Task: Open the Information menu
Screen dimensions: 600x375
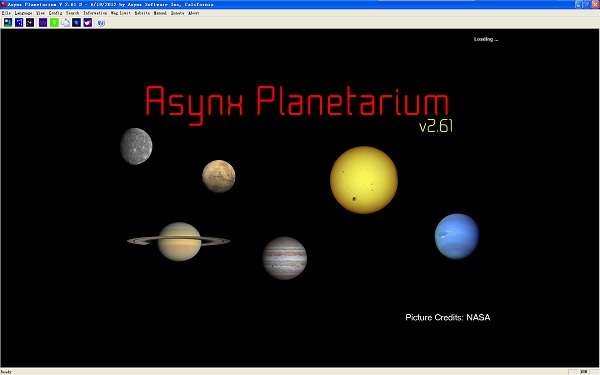Action: point(95,13)
